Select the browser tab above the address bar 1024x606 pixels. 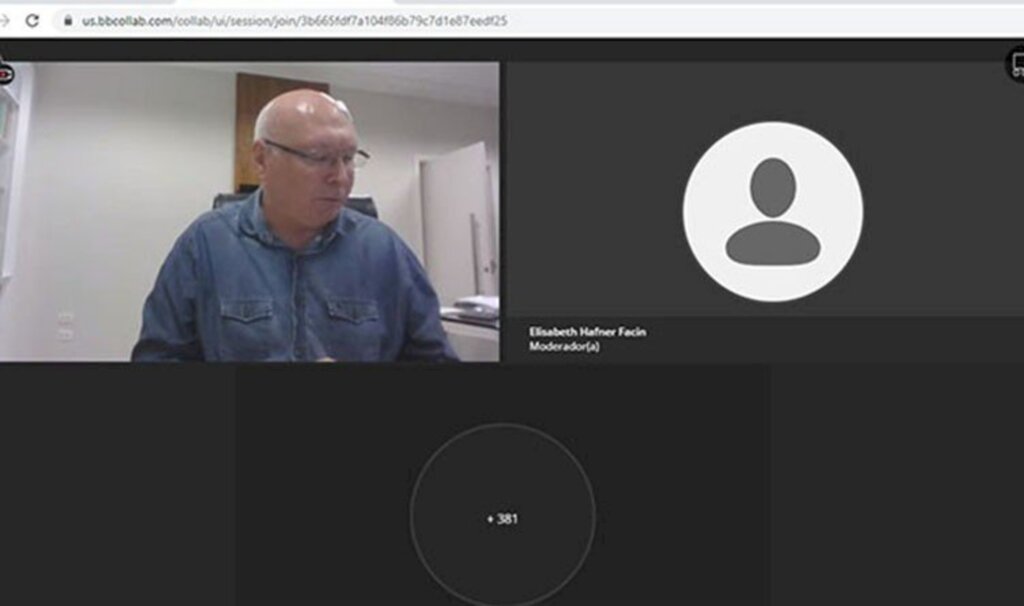150,2
